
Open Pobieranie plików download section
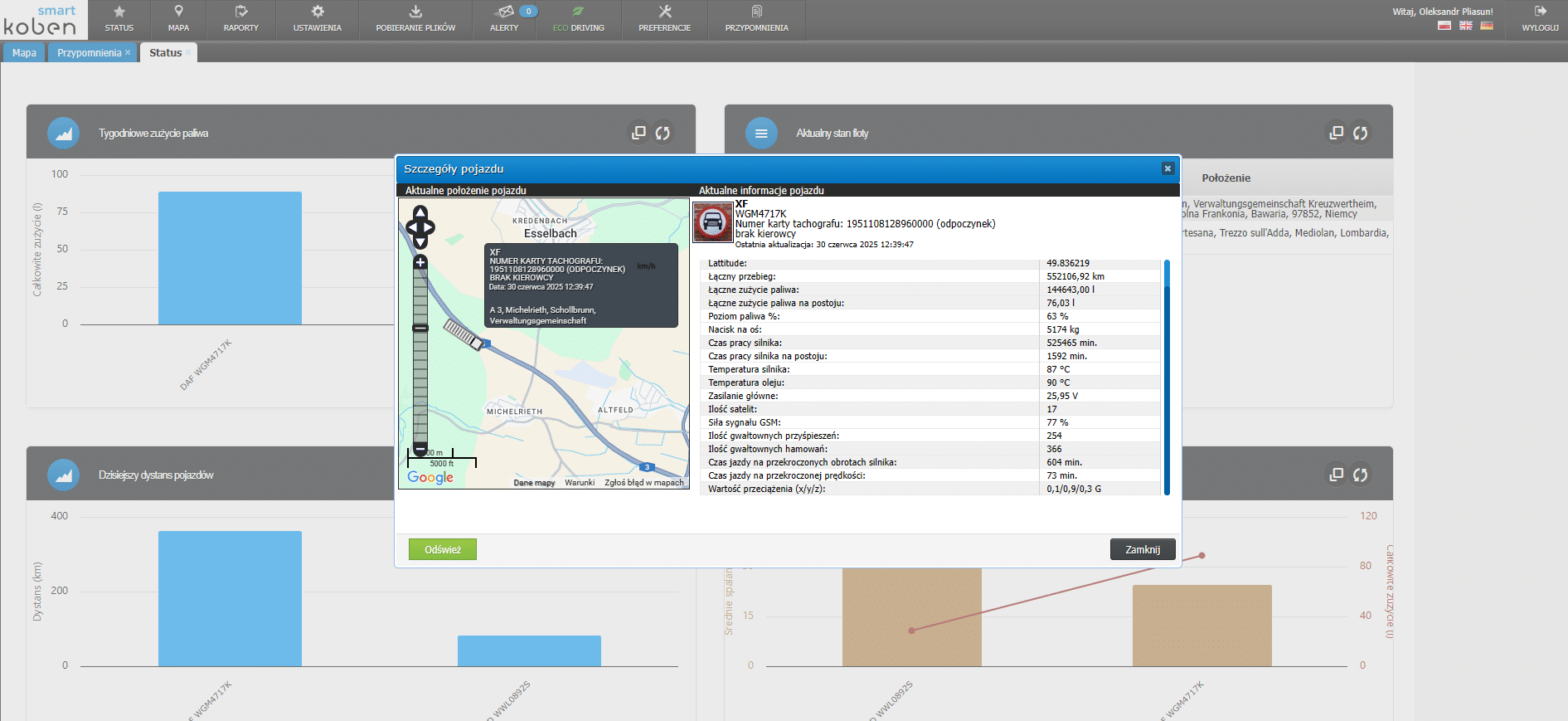415,19
